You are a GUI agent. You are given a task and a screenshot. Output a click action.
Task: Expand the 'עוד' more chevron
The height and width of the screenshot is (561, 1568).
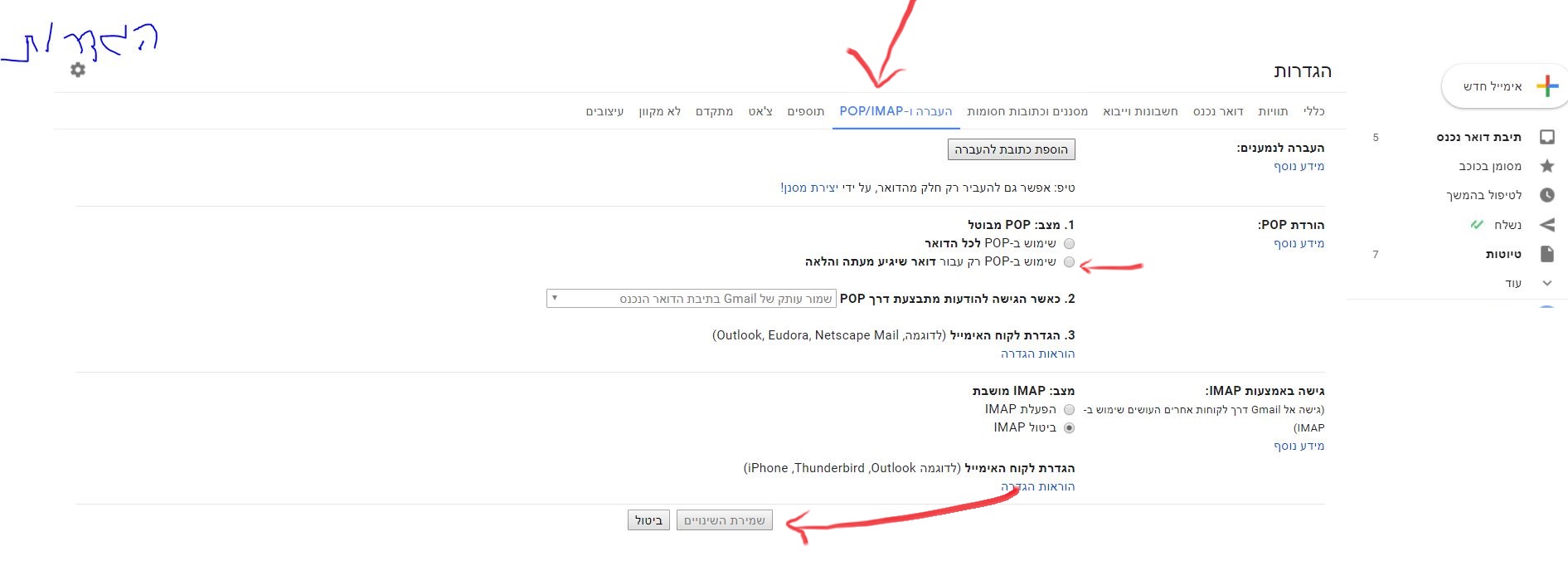tap(1547, 283)
